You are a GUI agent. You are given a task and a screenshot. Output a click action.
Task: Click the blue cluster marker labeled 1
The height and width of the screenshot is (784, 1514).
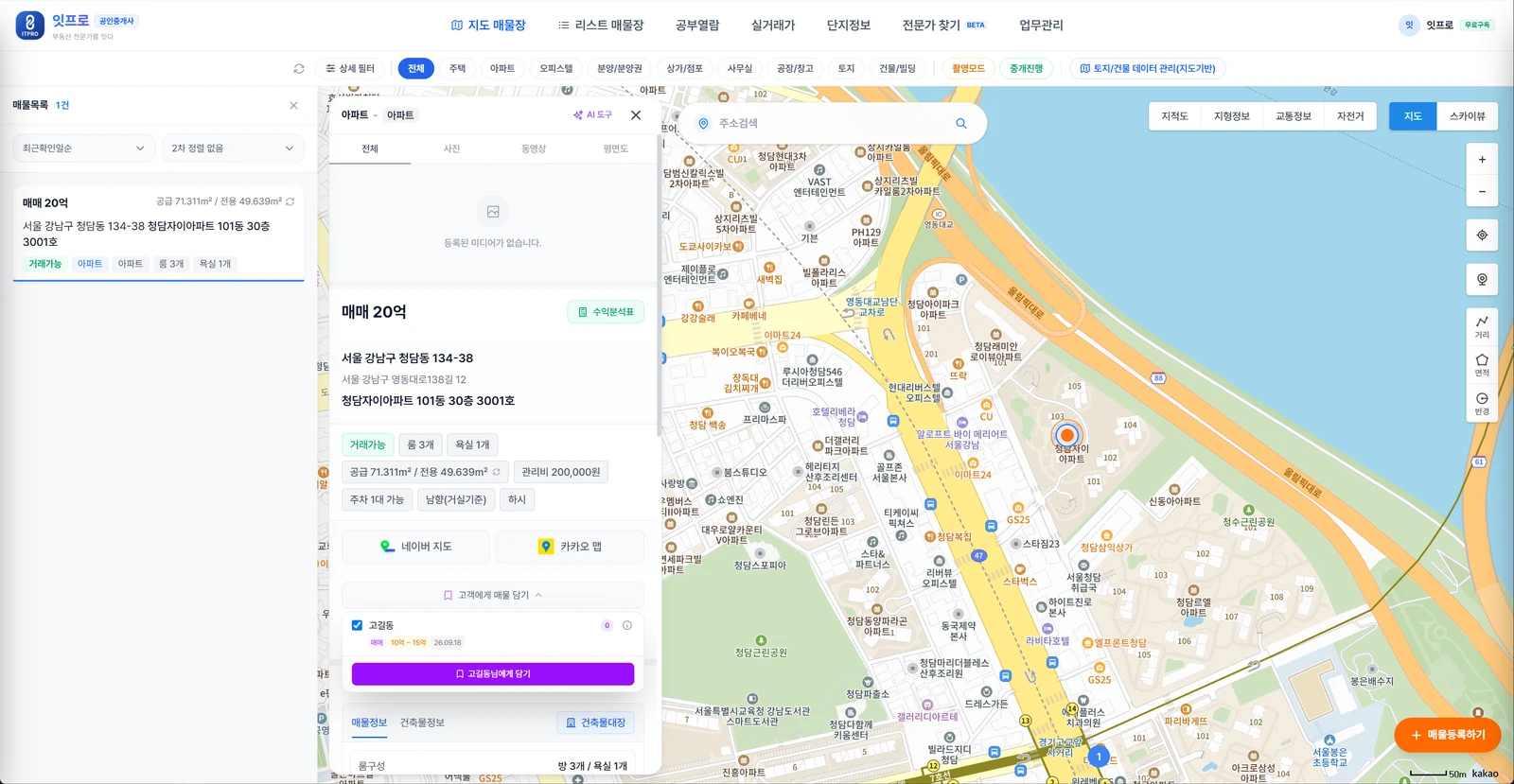click(1099, 757)
